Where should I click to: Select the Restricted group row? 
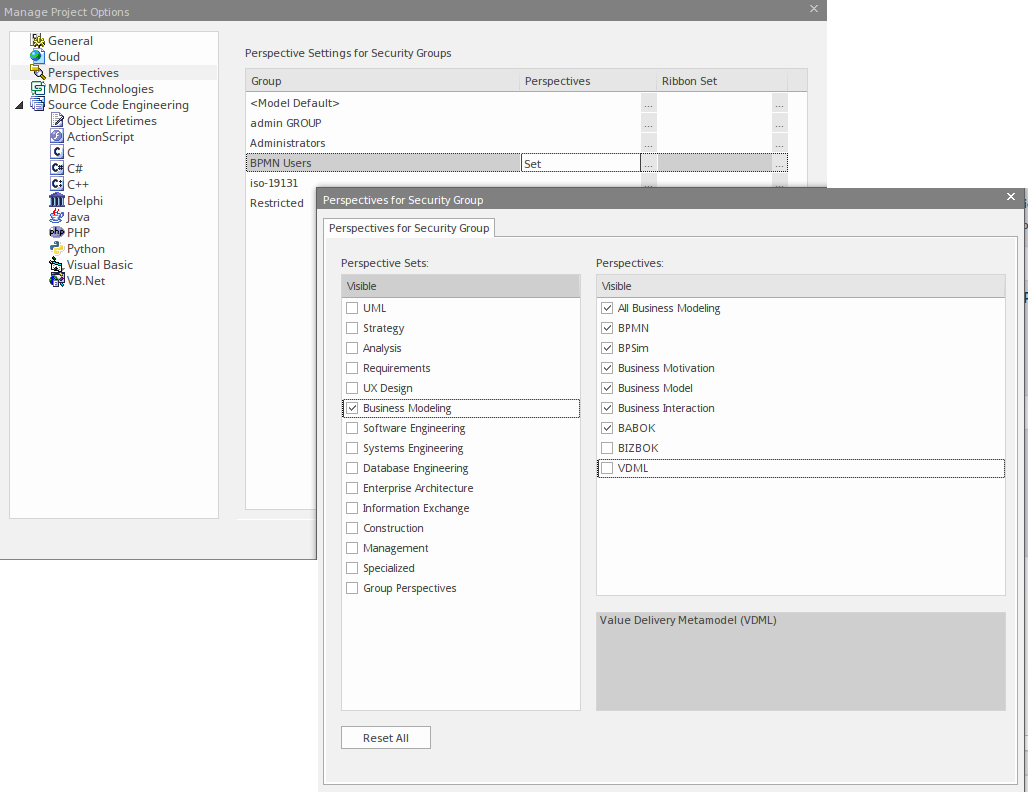[x=277, y=203]
